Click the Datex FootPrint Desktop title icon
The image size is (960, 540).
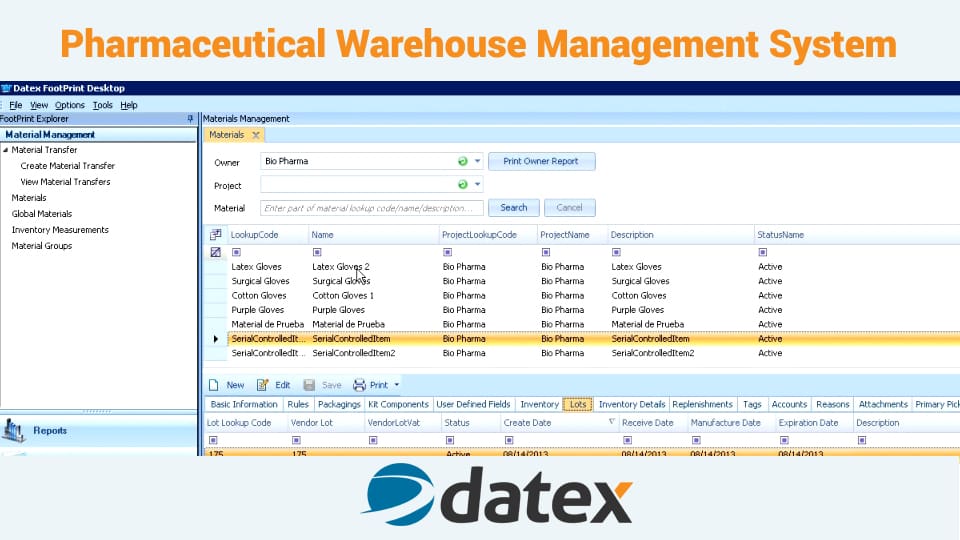tap(7, 88)
